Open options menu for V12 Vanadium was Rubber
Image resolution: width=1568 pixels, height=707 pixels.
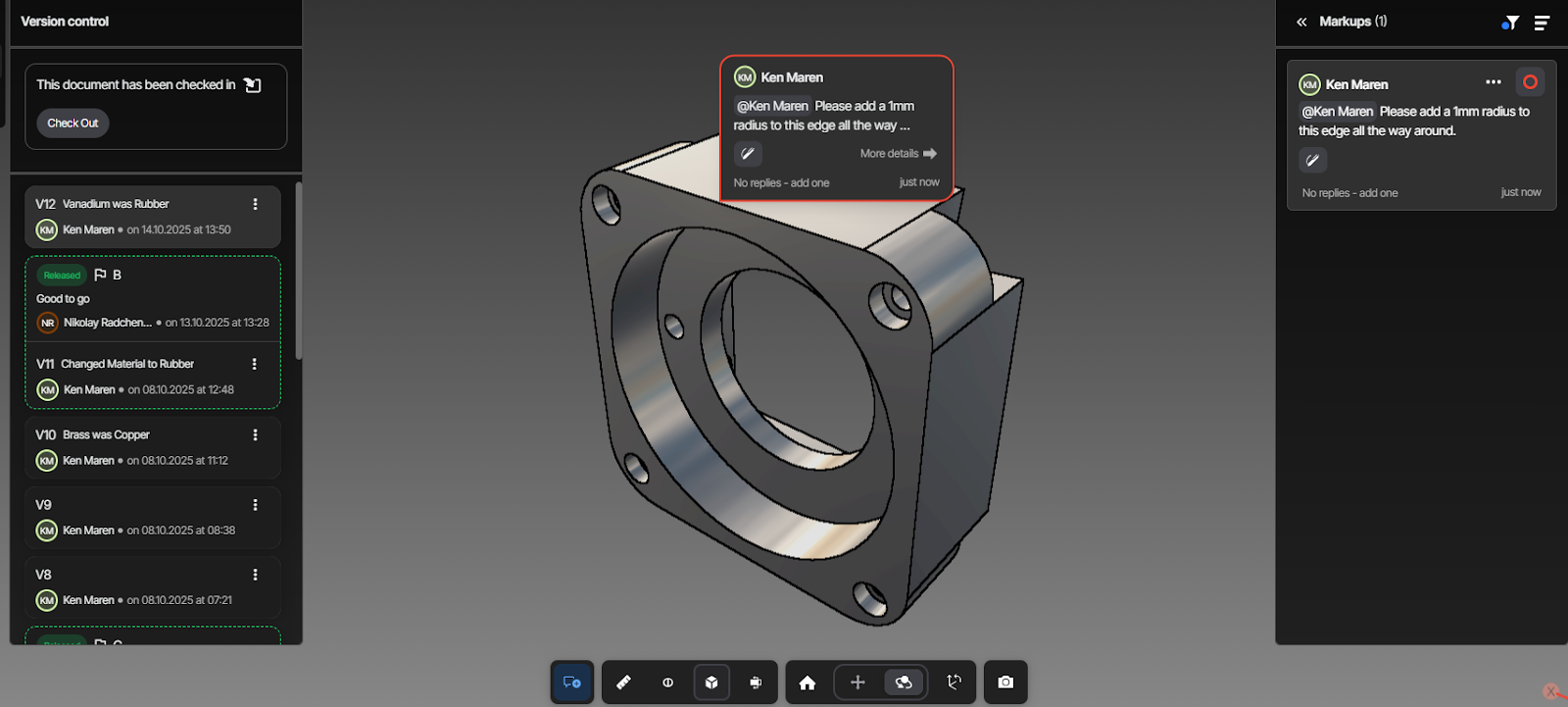255,204
